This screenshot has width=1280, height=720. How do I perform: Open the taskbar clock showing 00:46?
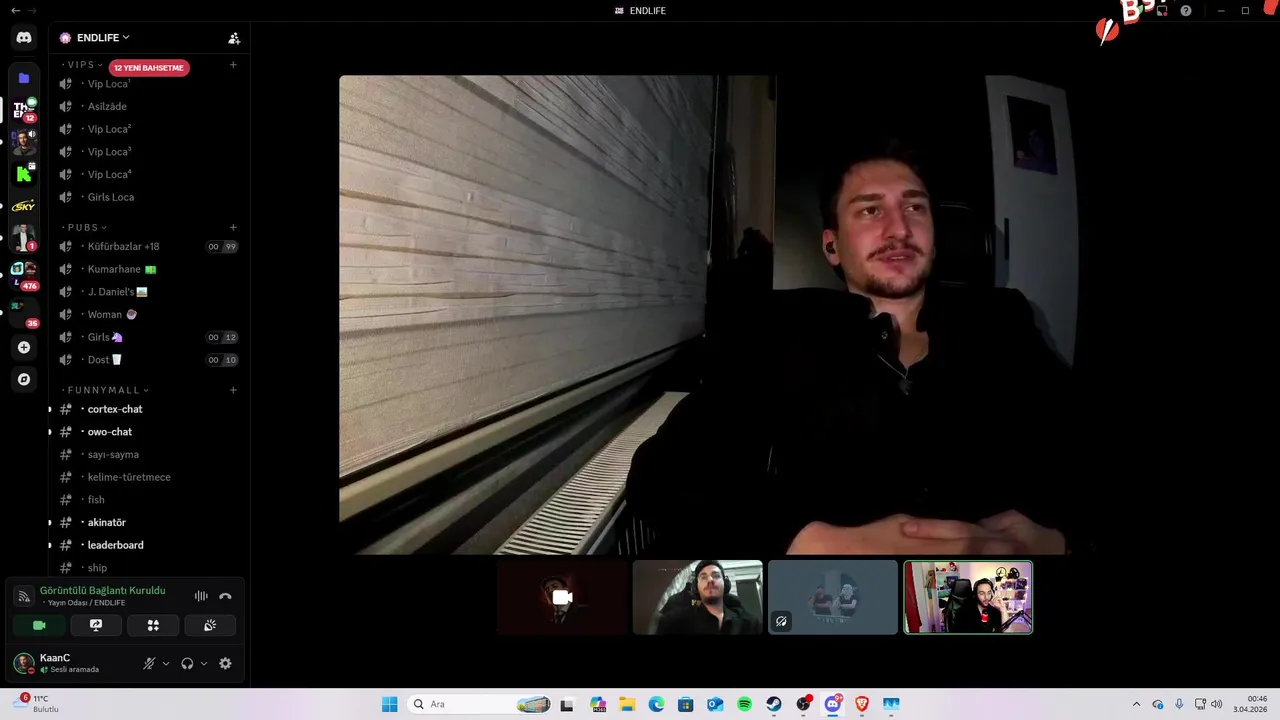click(1250, 704)
